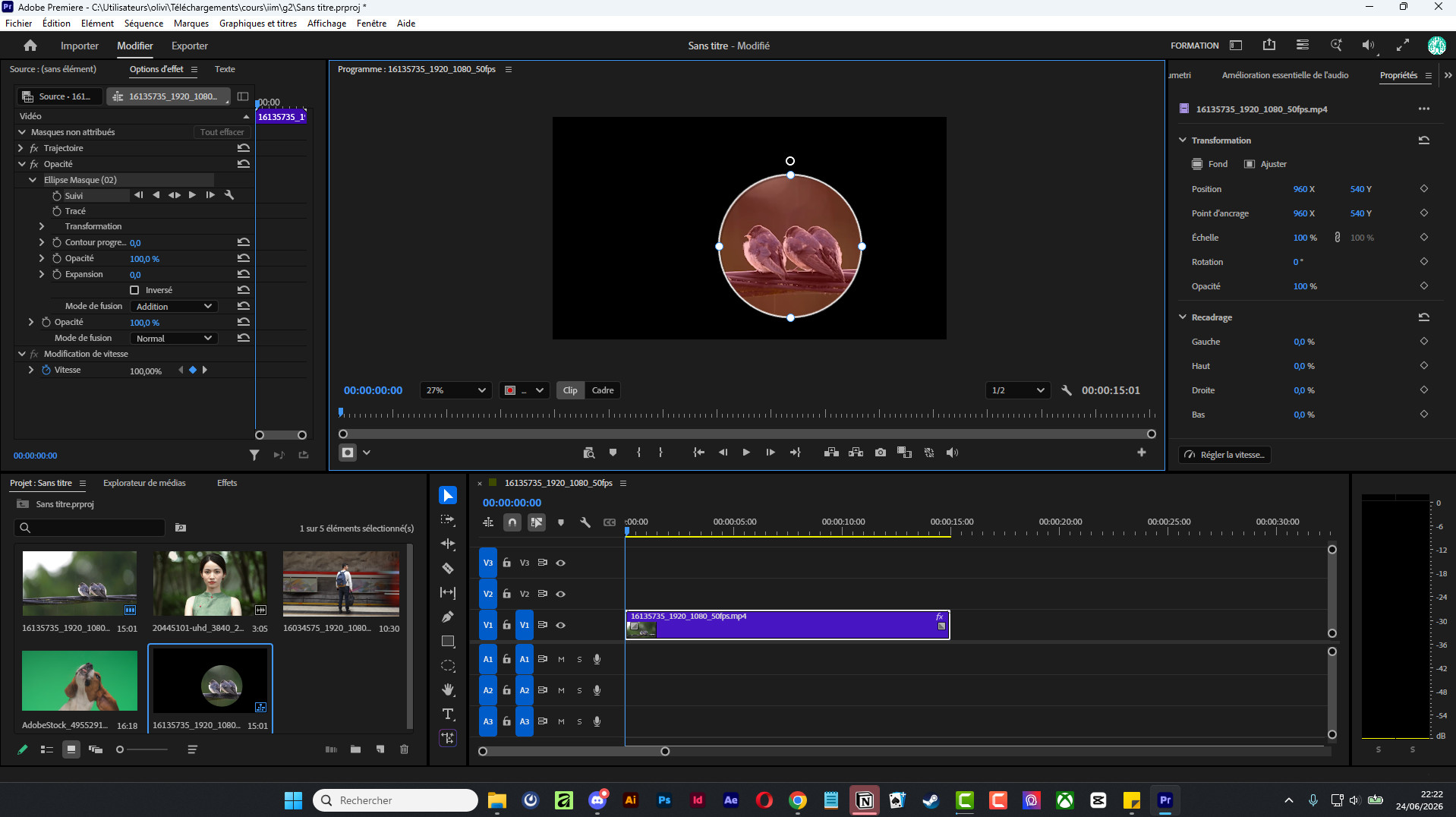Screen dimensions: 1456x817
Task: Select the Type tool in the tools panel
Action: point(448,714)
